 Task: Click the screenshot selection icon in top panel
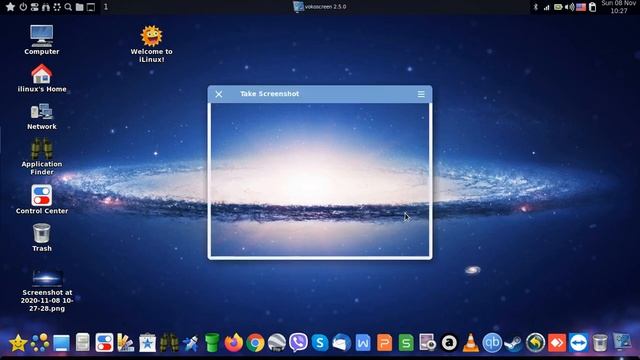coord(57,7)
